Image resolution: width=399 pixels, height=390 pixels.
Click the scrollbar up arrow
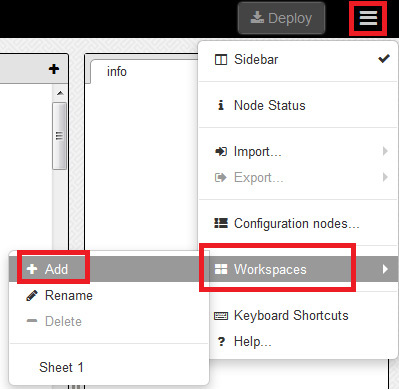click(60, 93)
